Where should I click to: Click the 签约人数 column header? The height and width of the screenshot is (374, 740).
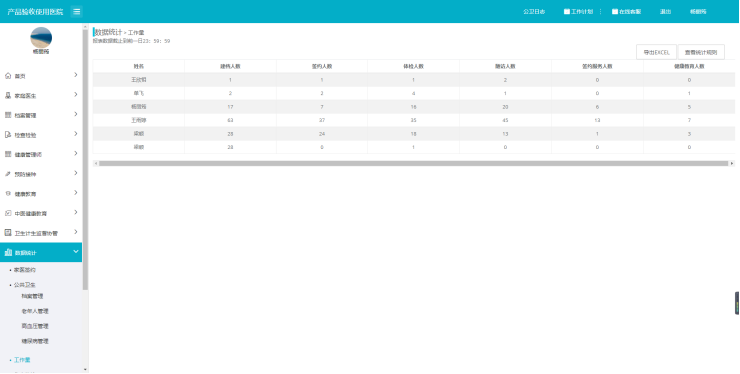click(x=322, y=66)
